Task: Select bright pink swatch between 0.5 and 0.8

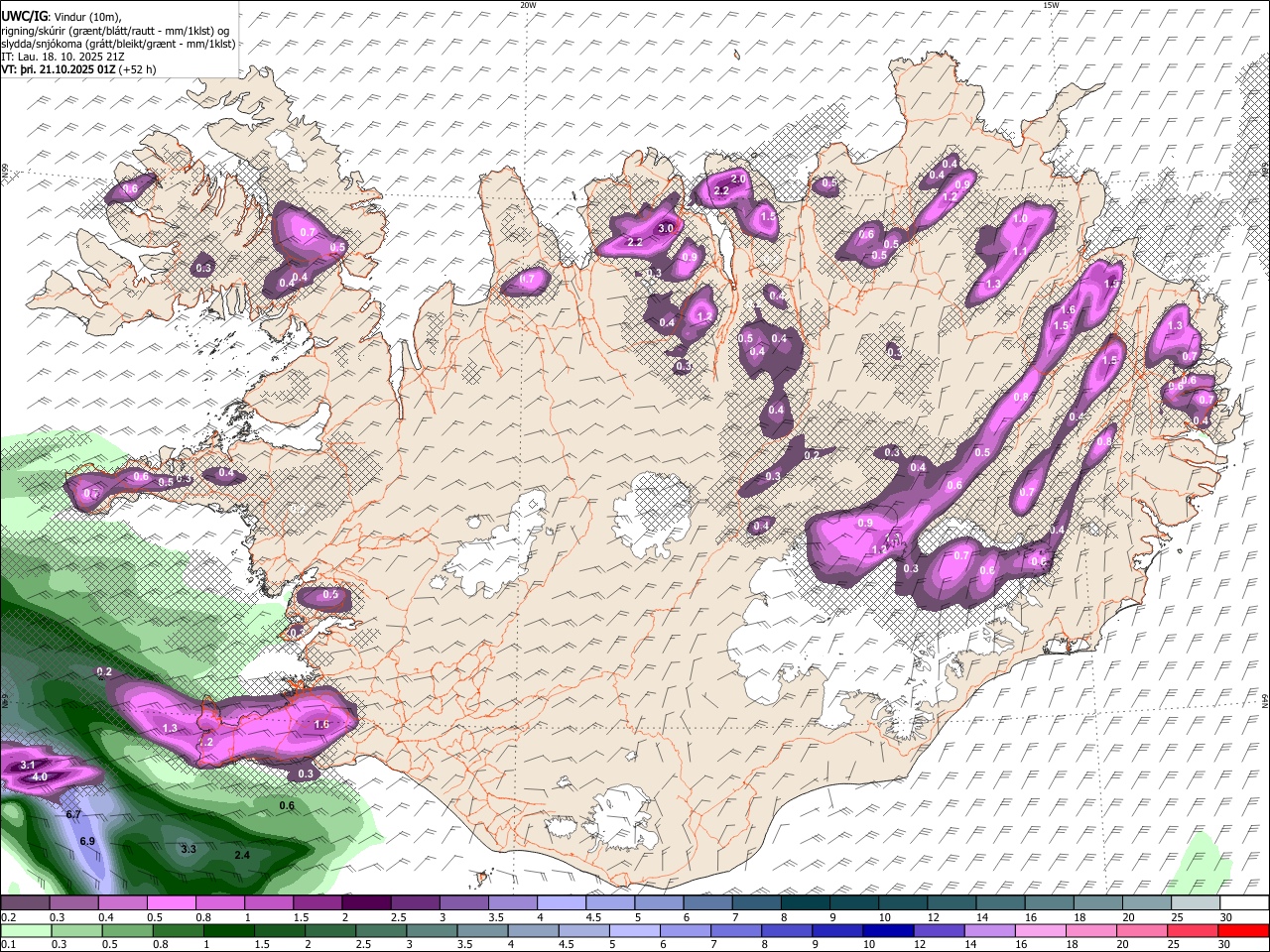Action: click(x=171, y=903)
